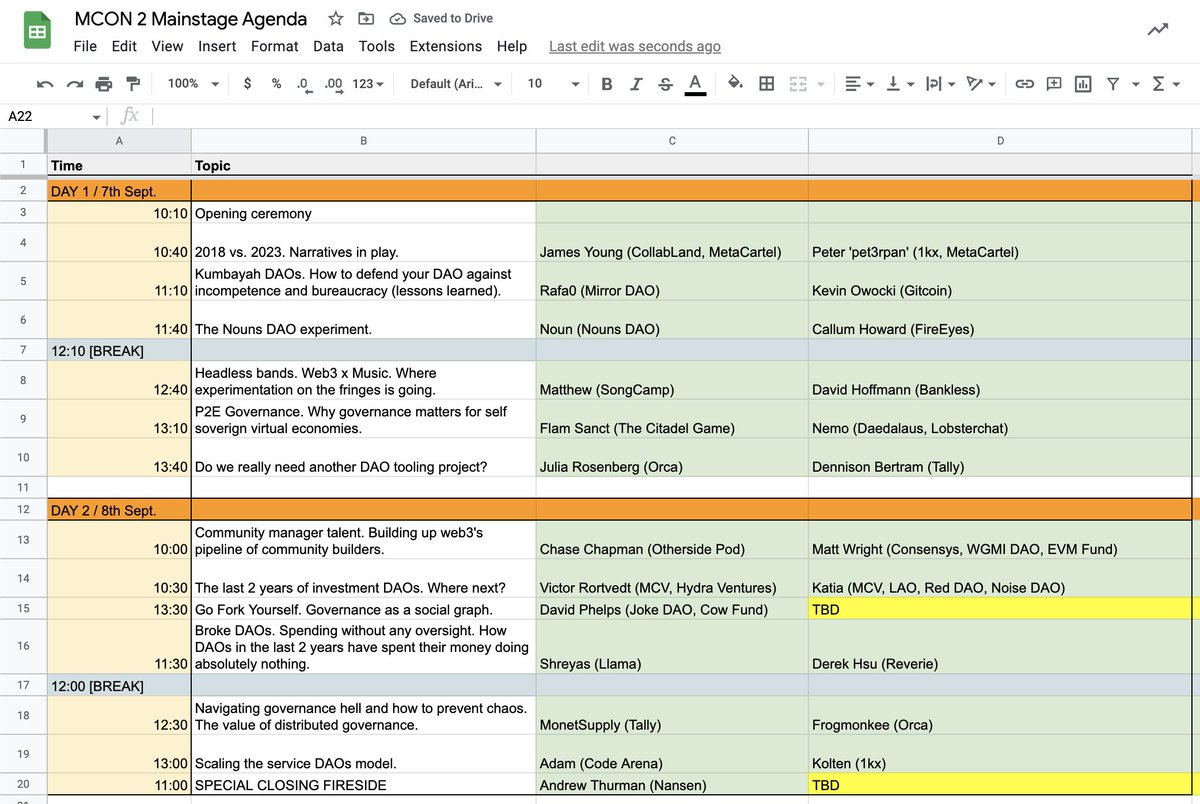
Task: Select cell 'Opening ceremony'
Action: (x=363, y=213)
